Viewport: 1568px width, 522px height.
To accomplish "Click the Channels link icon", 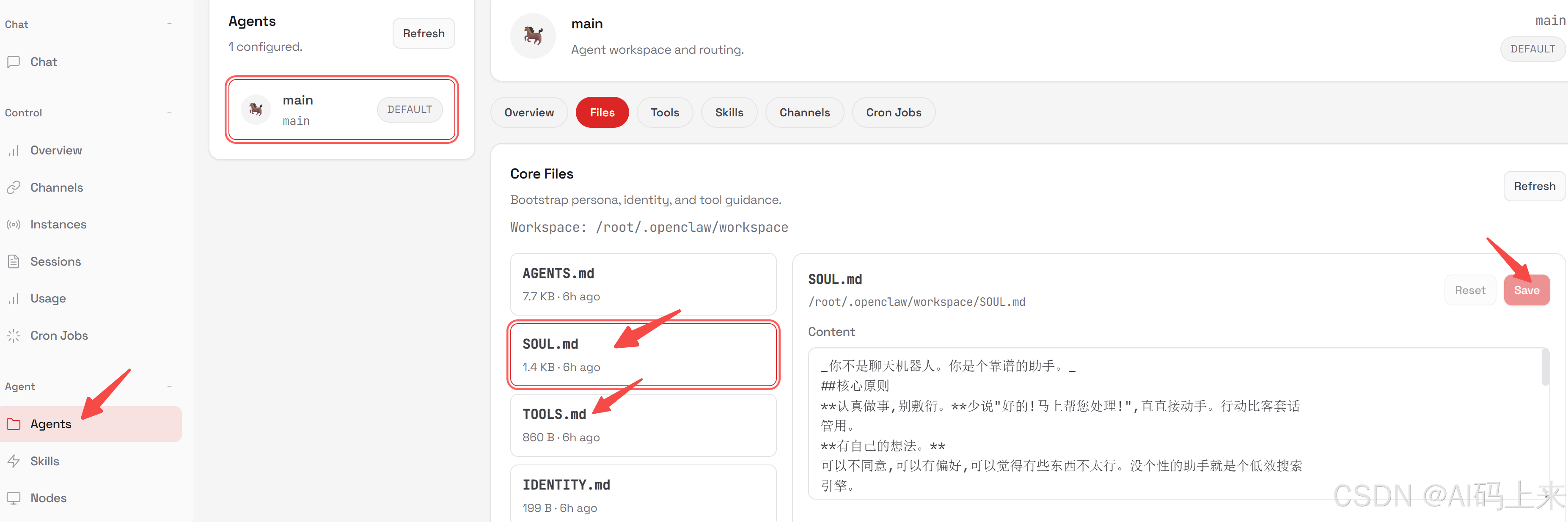I will tap(14, 187).
